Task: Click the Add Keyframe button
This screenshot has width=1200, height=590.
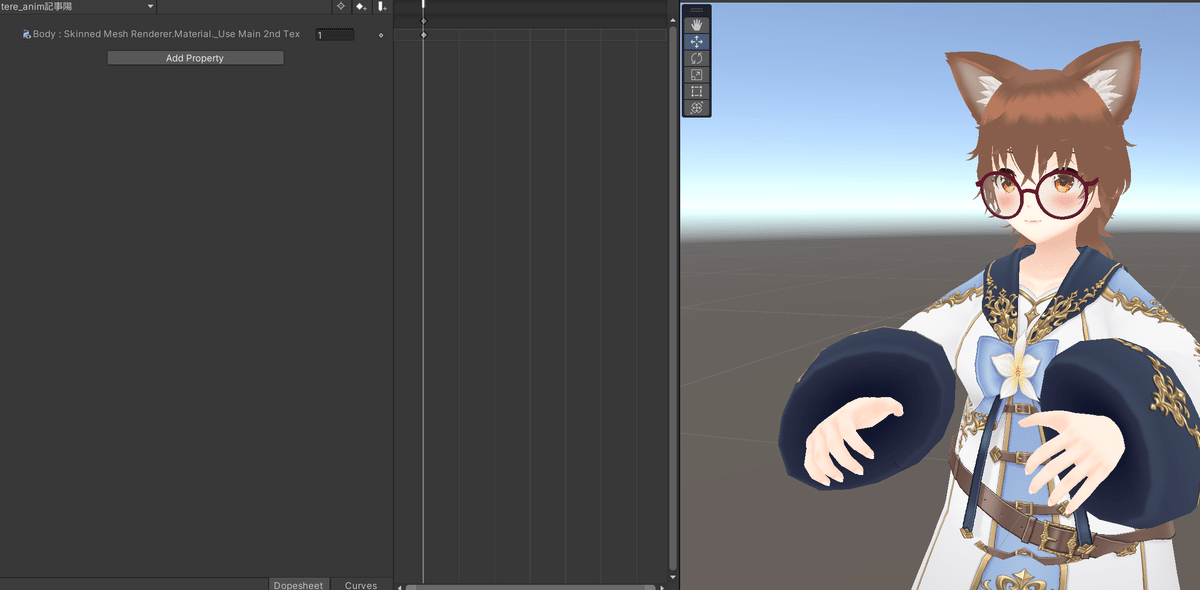Action: click(x=361, y=6)
